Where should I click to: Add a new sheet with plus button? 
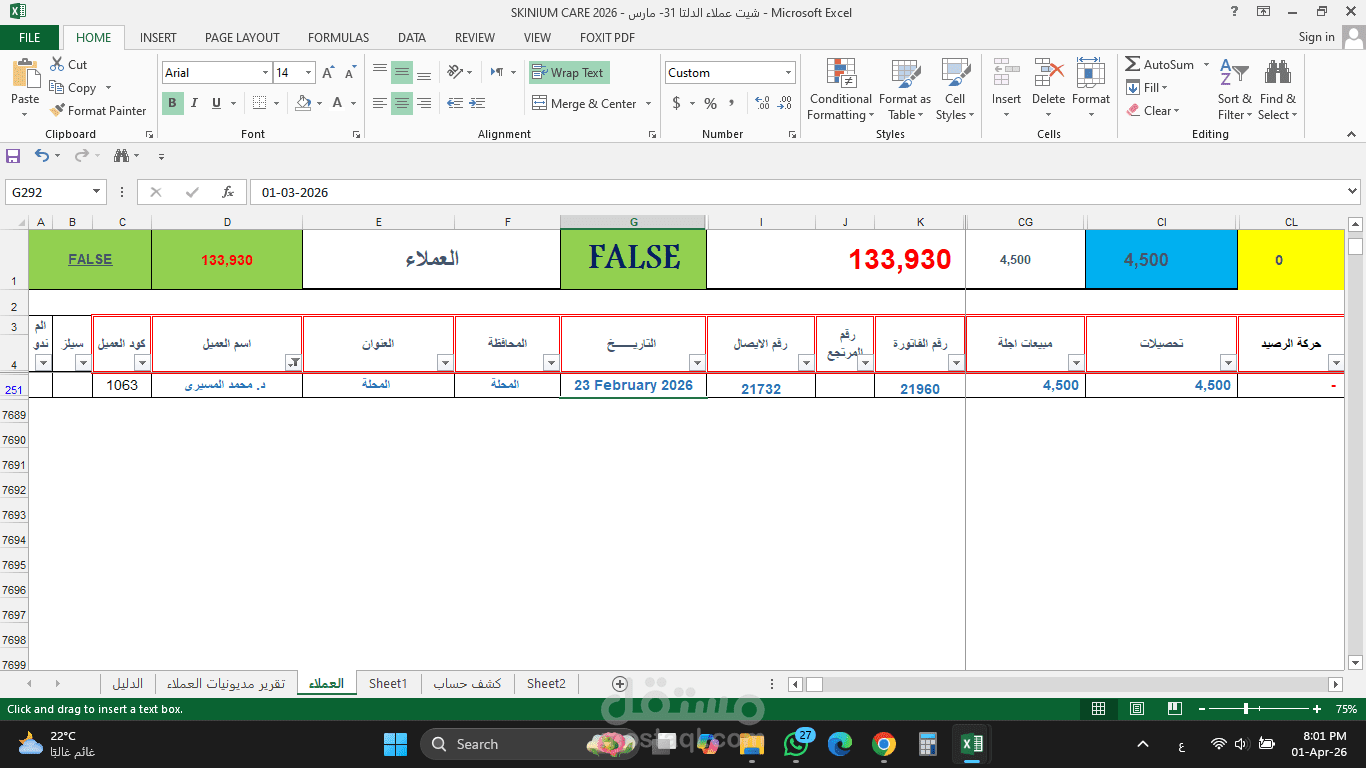pos(619,684)
